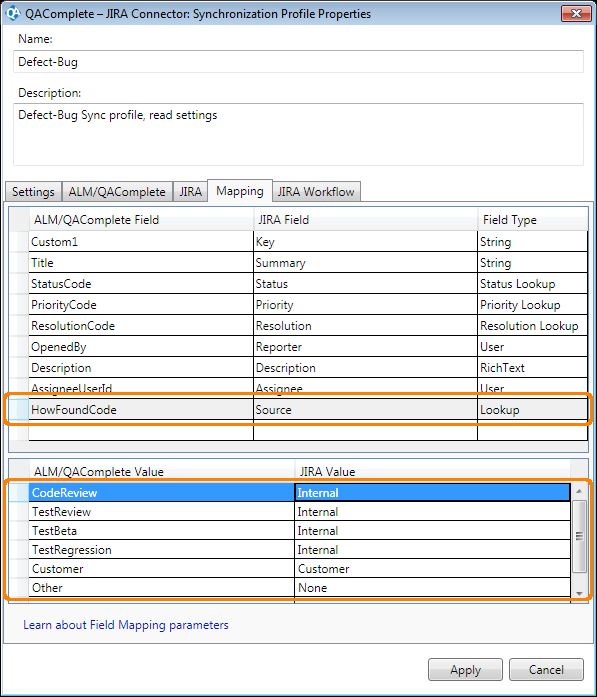The height and width of the screenshot is (697, 597).
Task: Select the HowFoundCode field cell
Action: pos(141,409)
